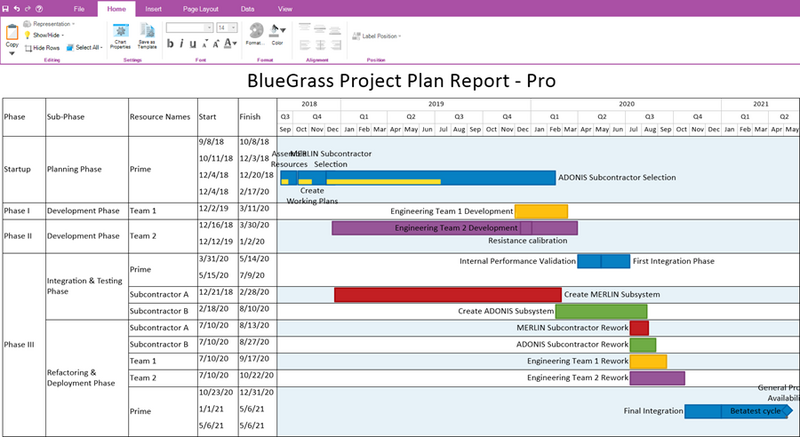Open the font size dropdown showing 14
This screenshot has height=437, width=800.
pyautogui.click(x=227, y=28)
